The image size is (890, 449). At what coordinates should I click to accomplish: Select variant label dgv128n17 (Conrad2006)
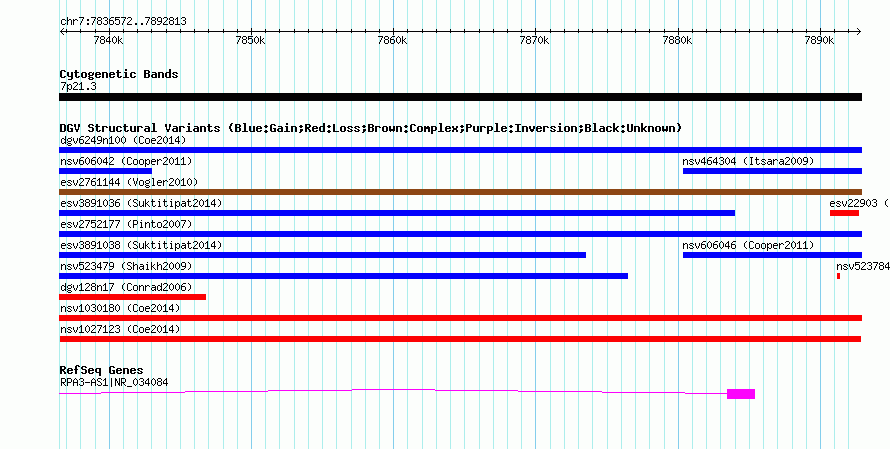126,287
